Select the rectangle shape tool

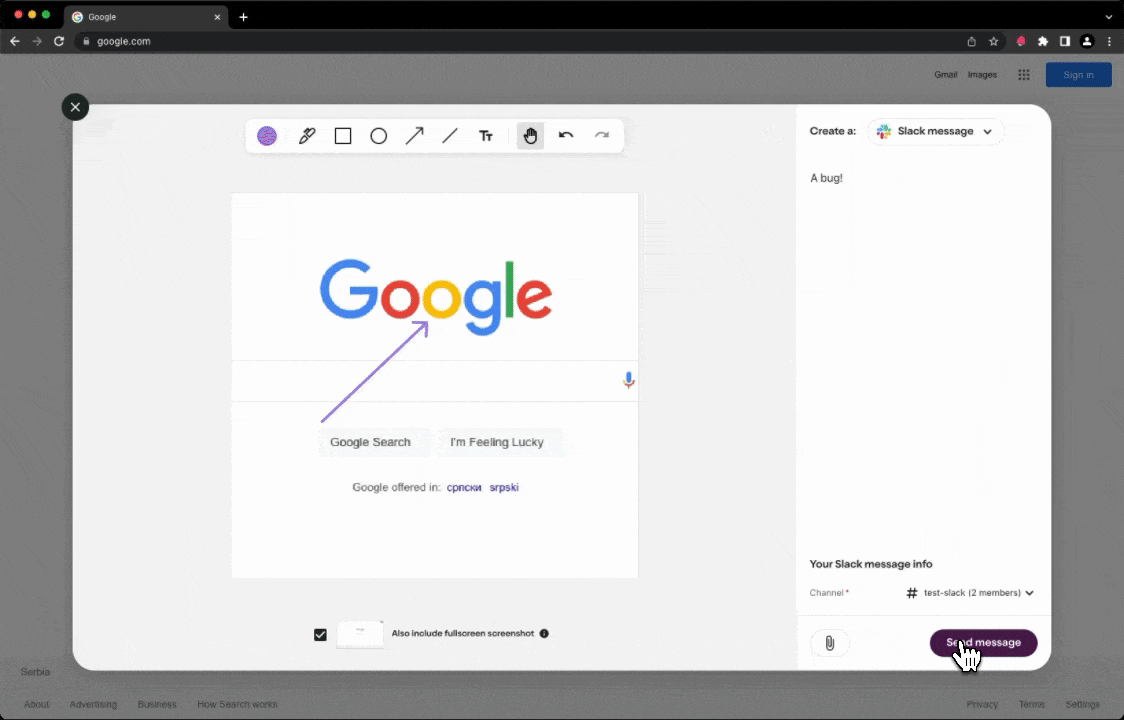[x=343, y=136]
